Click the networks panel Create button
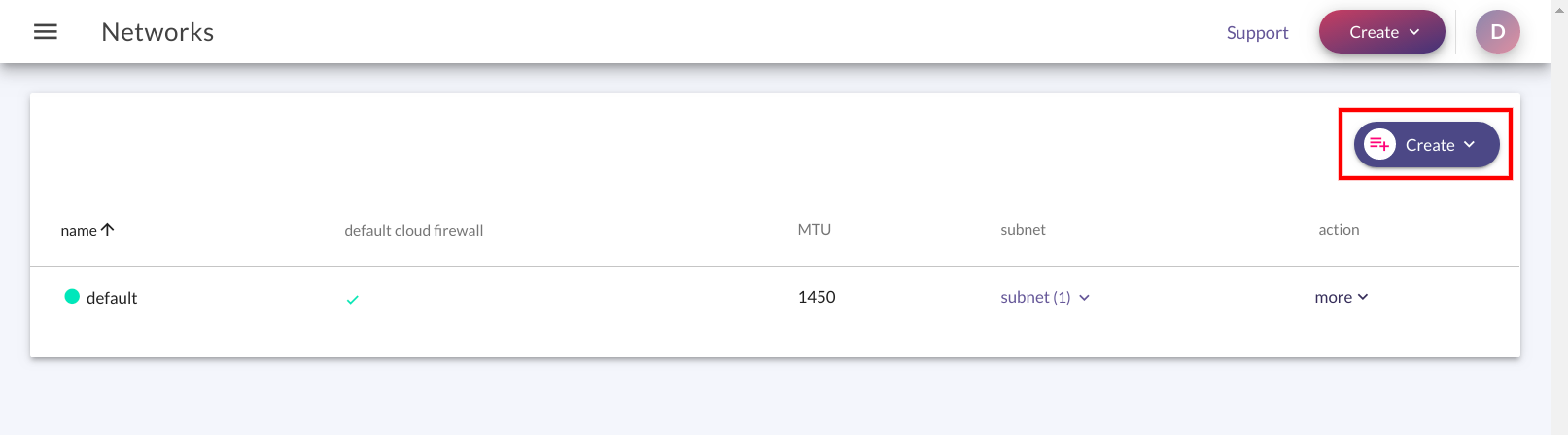 tap(1426, 145)
